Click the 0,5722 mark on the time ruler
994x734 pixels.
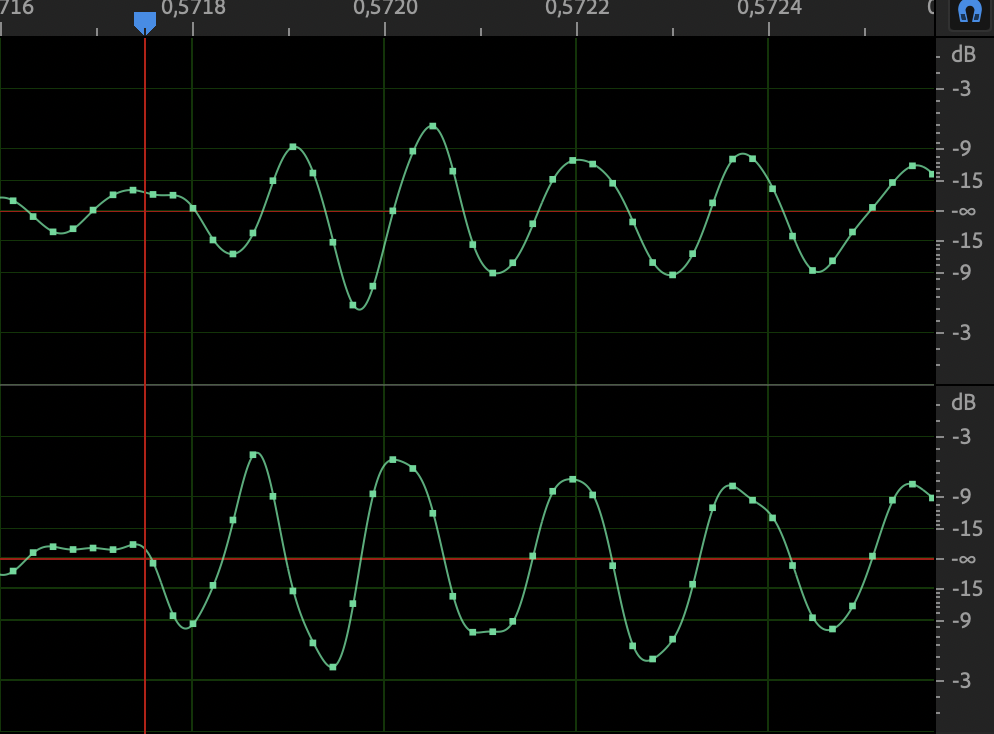pos(578,9)
